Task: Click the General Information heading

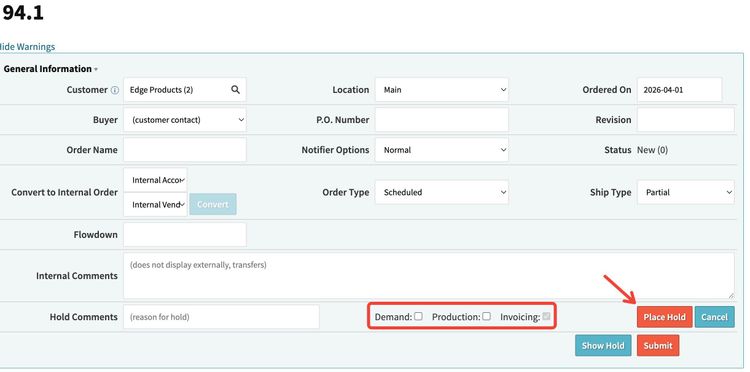Action: [47, 69]
